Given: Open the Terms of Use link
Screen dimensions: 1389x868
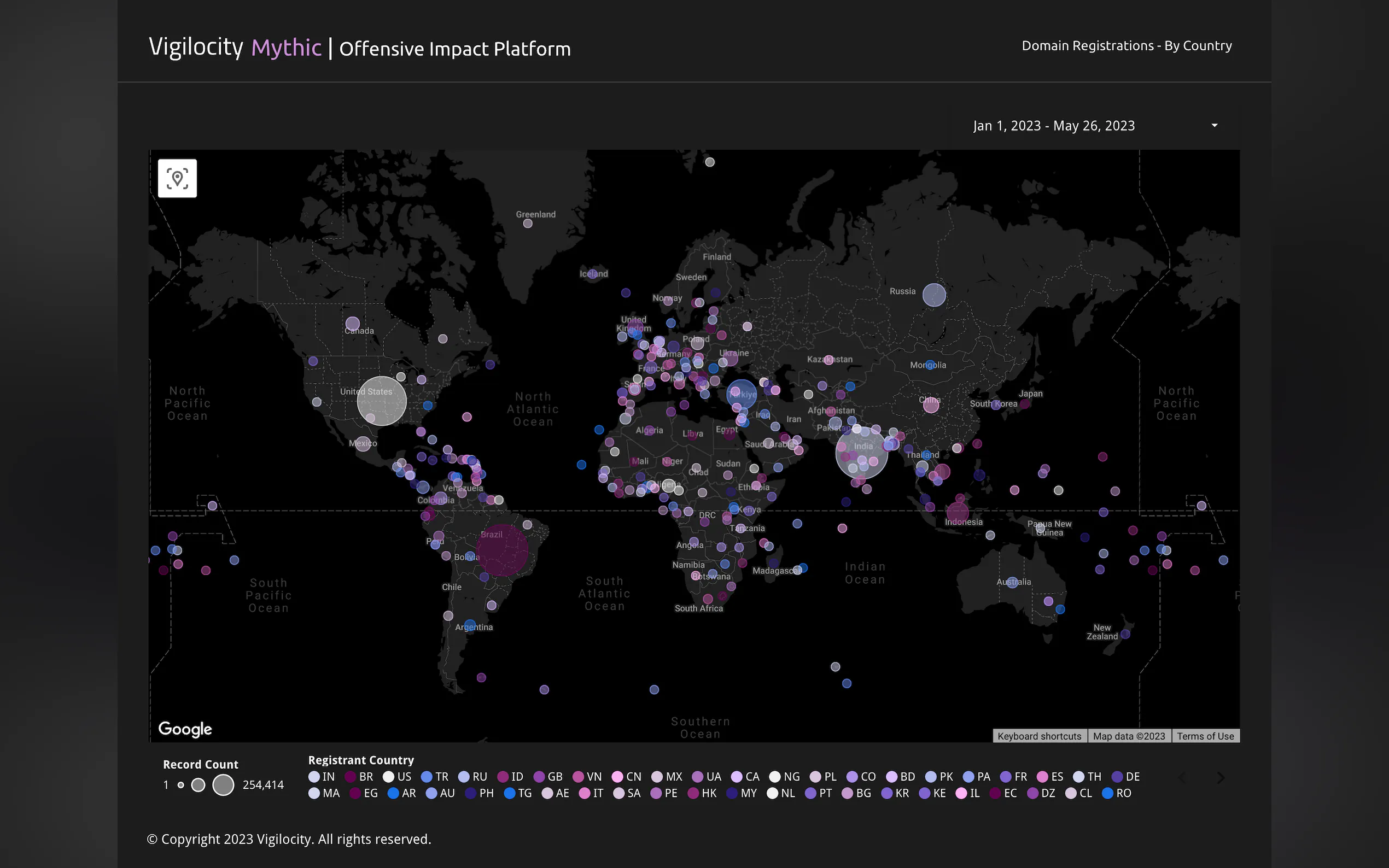Looking at the screenshot, I should tap(1205, 736).
